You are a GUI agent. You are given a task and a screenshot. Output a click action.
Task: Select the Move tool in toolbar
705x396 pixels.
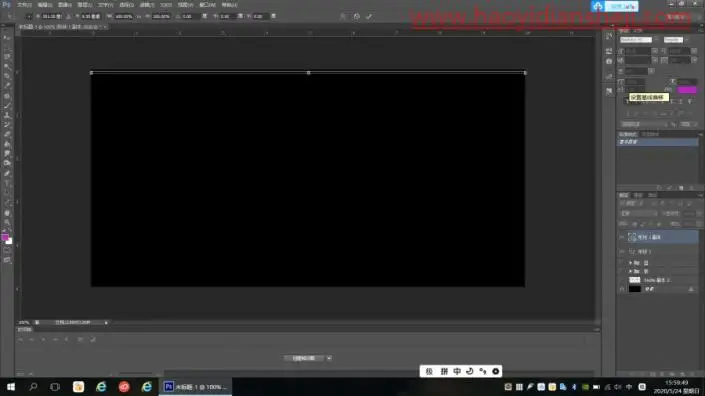point(7,38)
